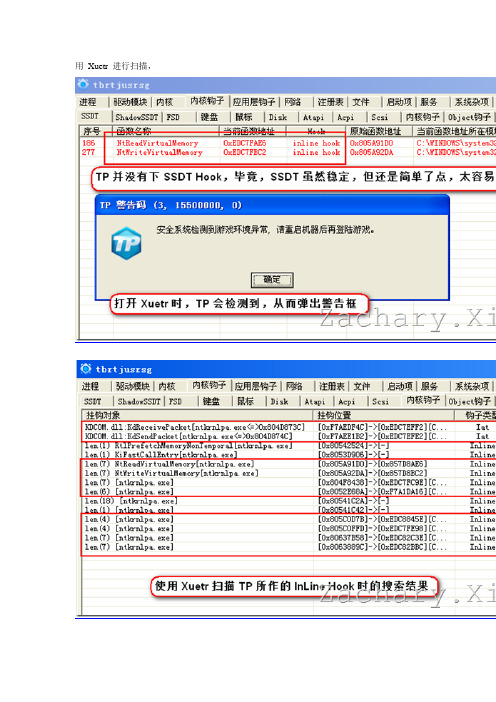
Task: Open the Scsi sub-tab in the lower window
Action: pyautogui.click(x=381, y=401)
